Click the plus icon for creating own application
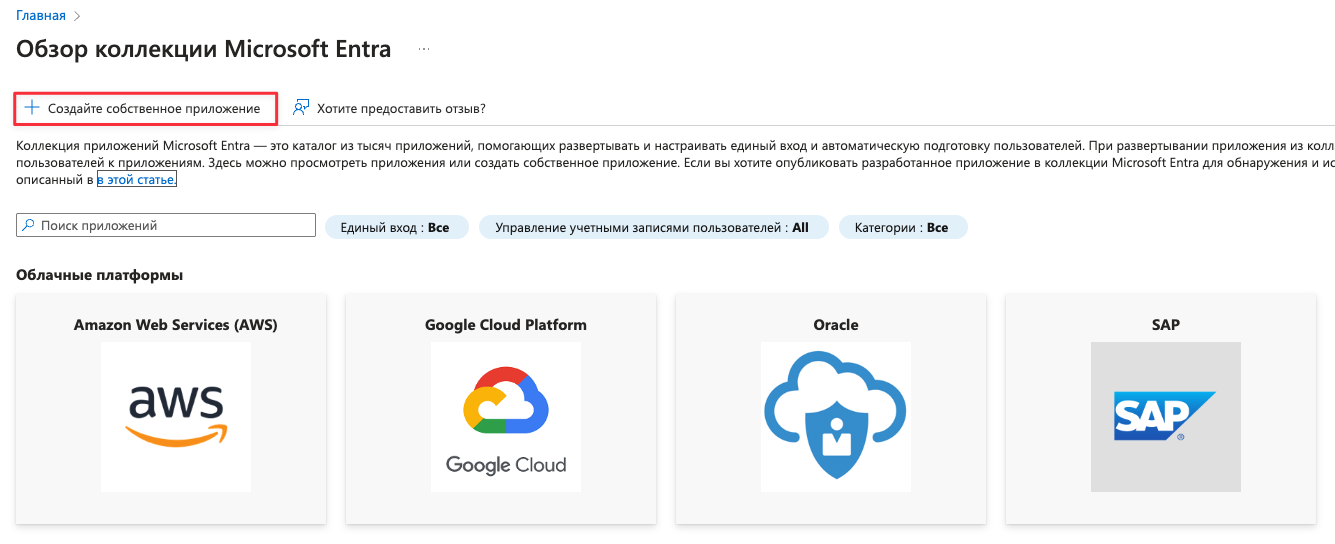Viewport: 1335px width, 544px height. [32, 108]
